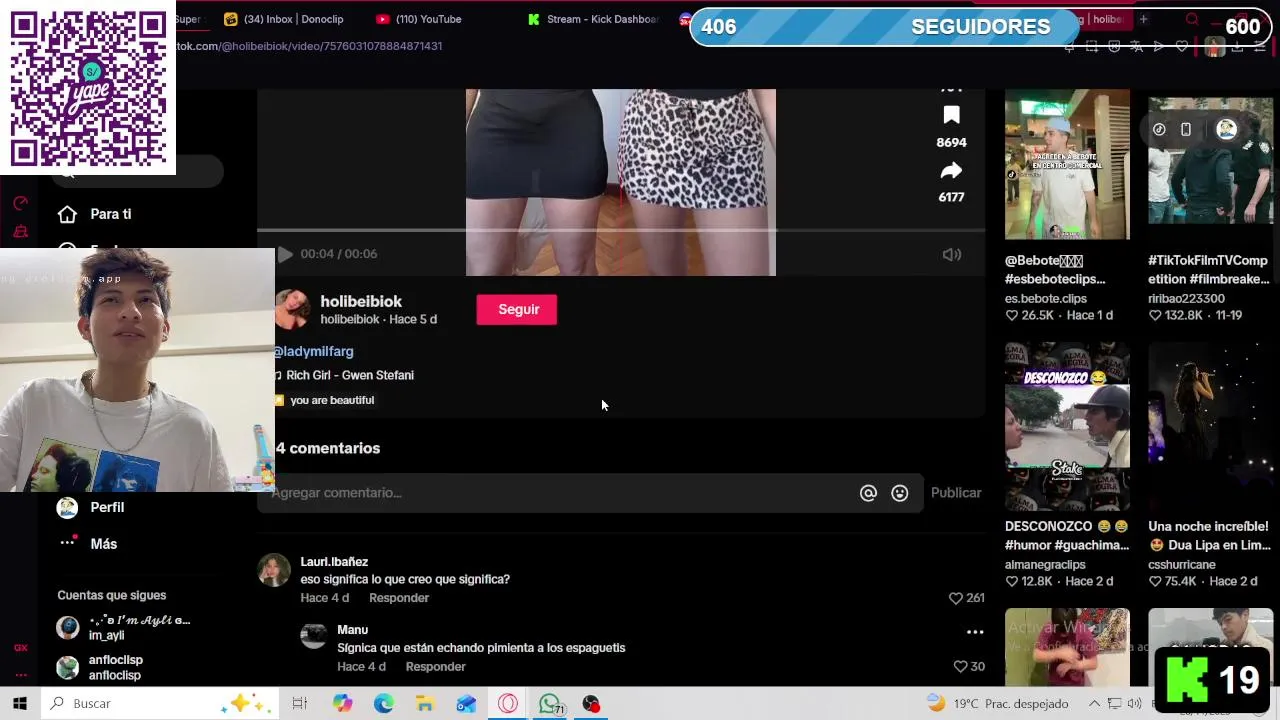Open the Dua Lipa concert video thumbnail
This screenshot has width=1280, height=720.
[1210, 427]
